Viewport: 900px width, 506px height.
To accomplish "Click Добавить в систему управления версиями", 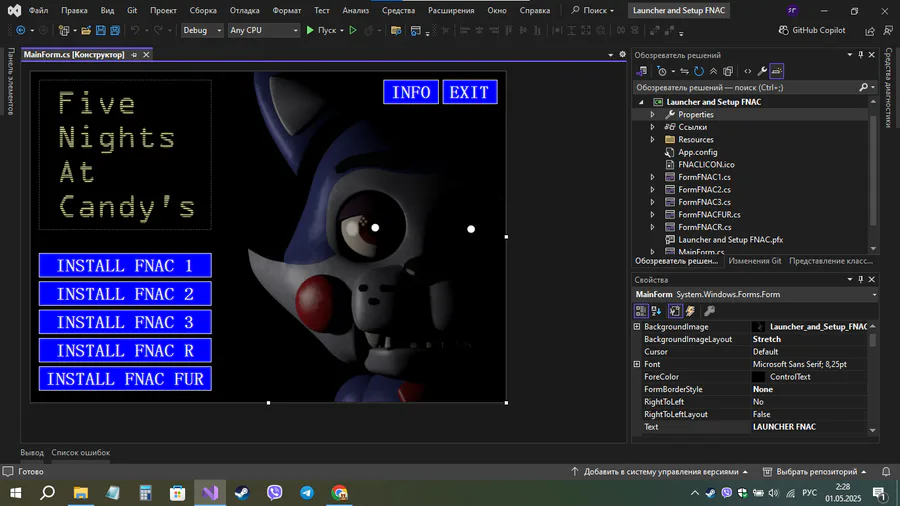I will pyautogui.click(x=660, y=472).
